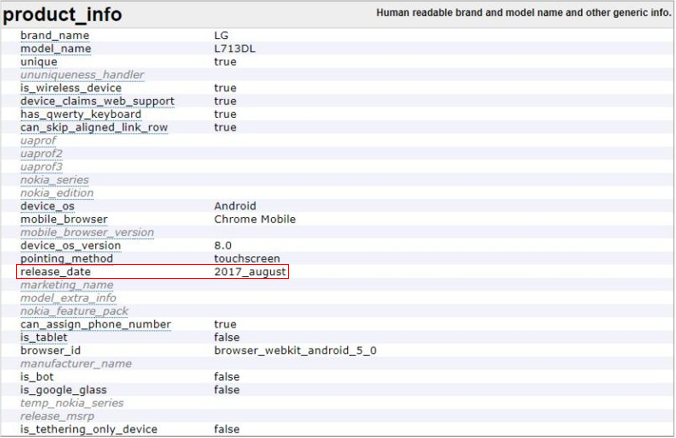676x438 pixels.
Task: Open the pointing_method link
Action: pos(67,259)
